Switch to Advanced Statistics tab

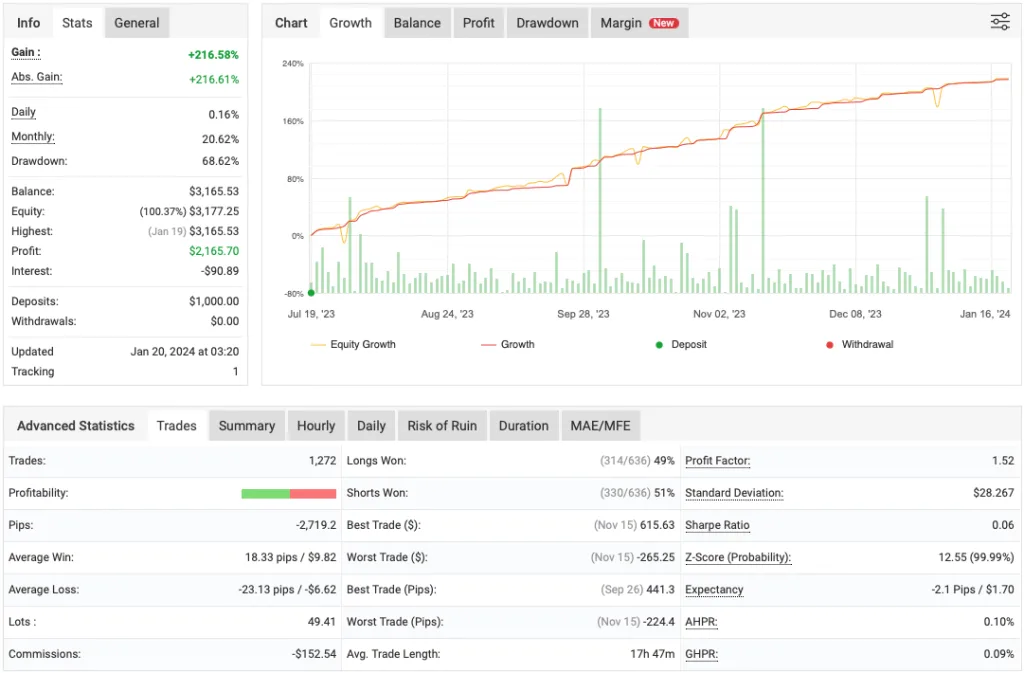[75, 425]
